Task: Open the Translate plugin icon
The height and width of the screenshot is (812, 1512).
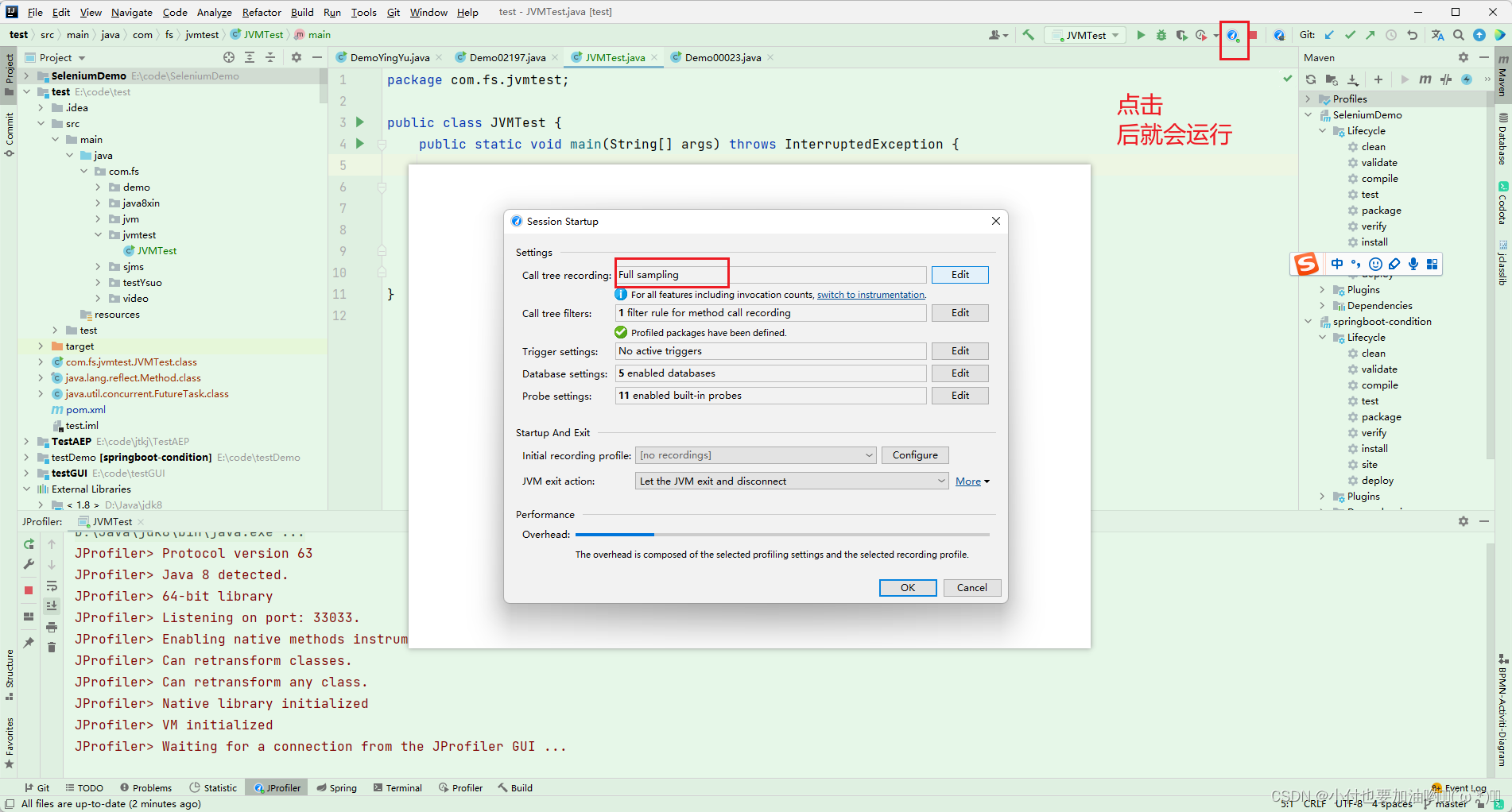Action: (1437, 35)
